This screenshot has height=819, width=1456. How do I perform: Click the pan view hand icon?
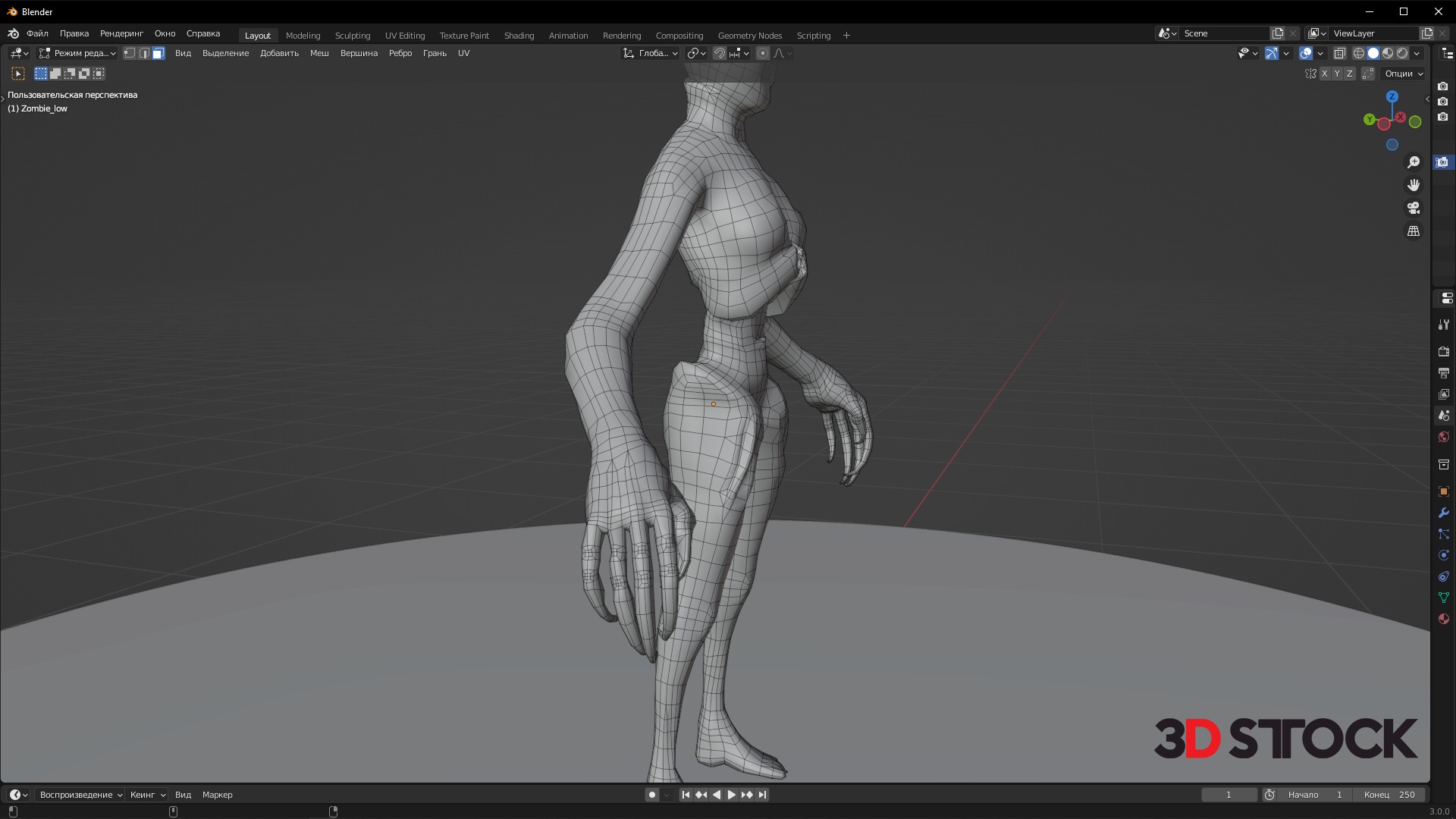[1414, 185]
